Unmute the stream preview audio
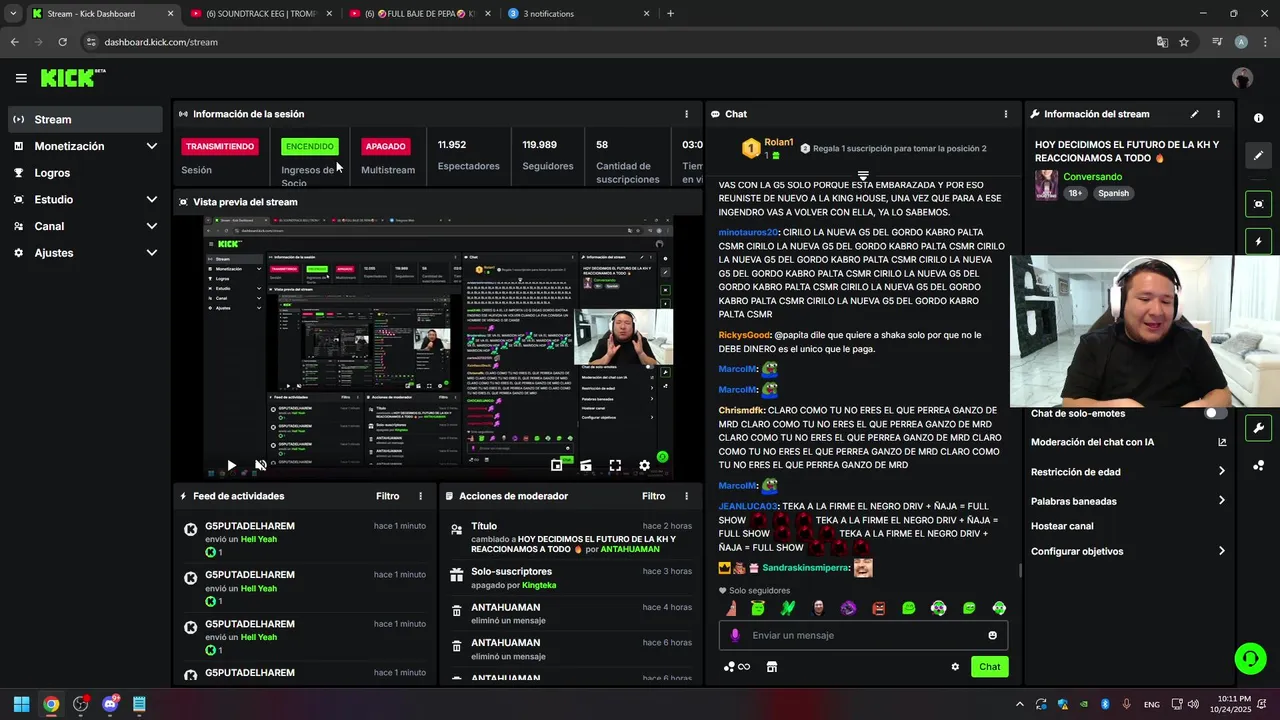1280x720 pixels. click(261, 465)
